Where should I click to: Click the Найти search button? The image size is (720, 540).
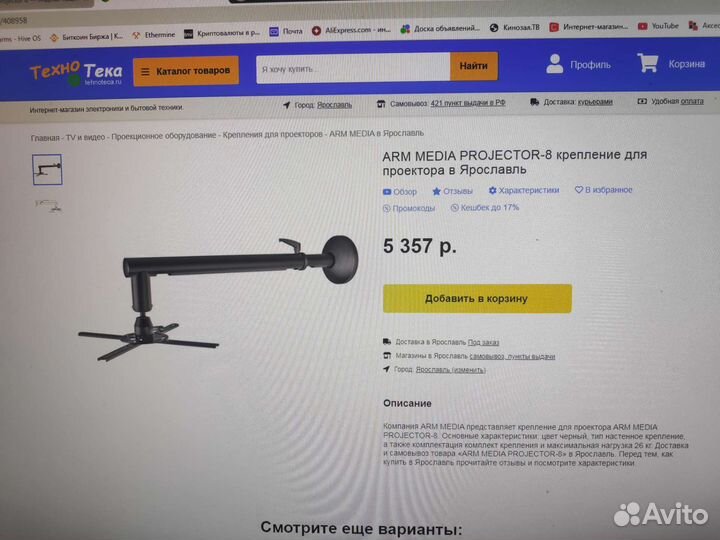tap(473, 66)
